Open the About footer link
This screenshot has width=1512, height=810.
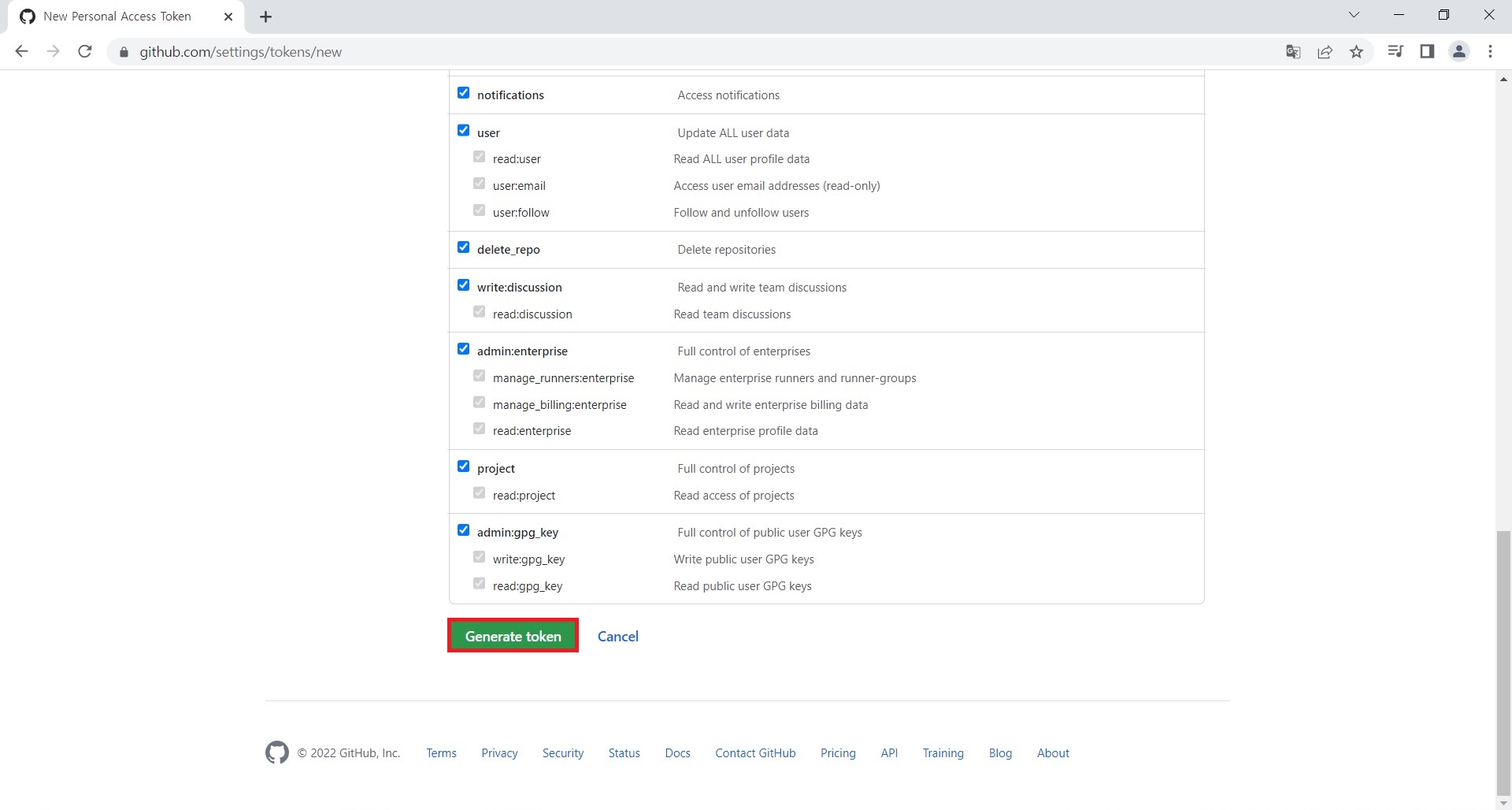(x=1054, y=753)
